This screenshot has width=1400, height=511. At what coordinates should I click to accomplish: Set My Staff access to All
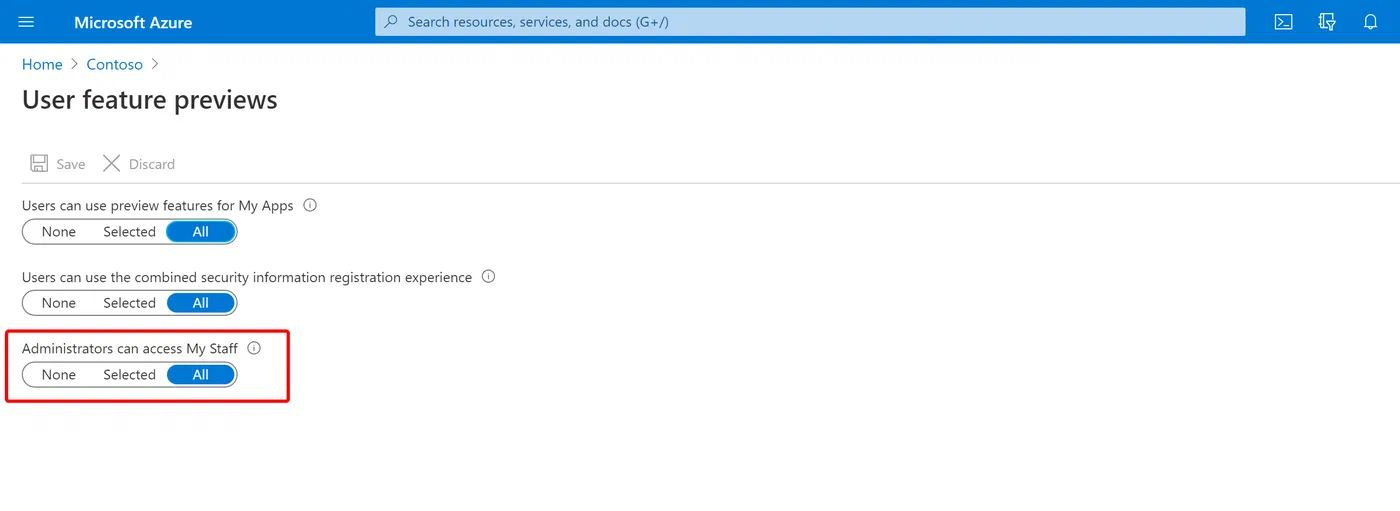coord(201,375)
